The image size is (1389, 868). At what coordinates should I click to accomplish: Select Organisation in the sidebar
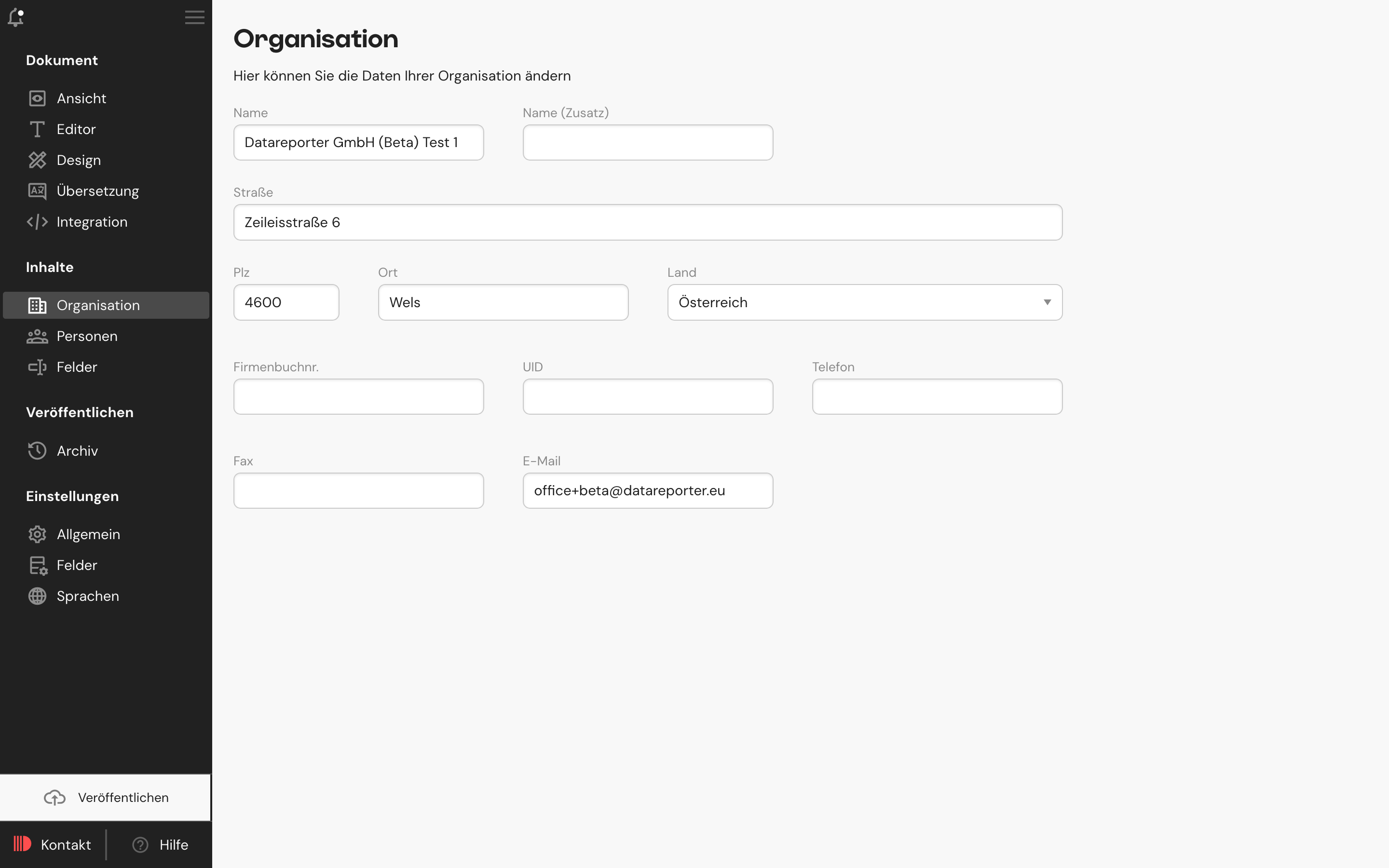[98, 305]
